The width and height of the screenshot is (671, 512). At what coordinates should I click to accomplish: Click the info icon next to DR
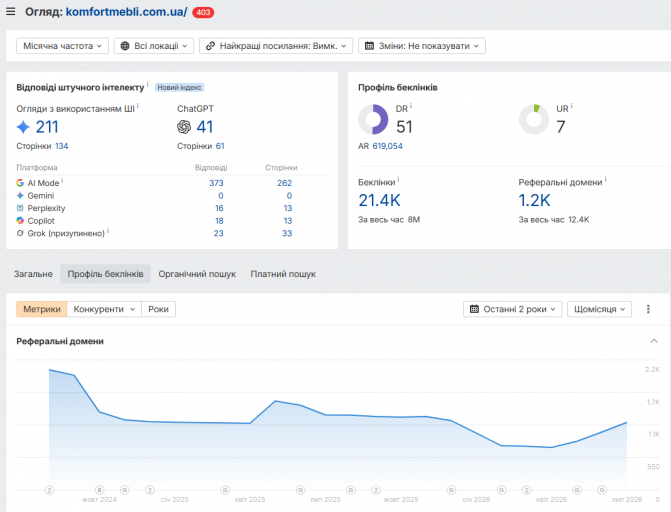[411, 106]
